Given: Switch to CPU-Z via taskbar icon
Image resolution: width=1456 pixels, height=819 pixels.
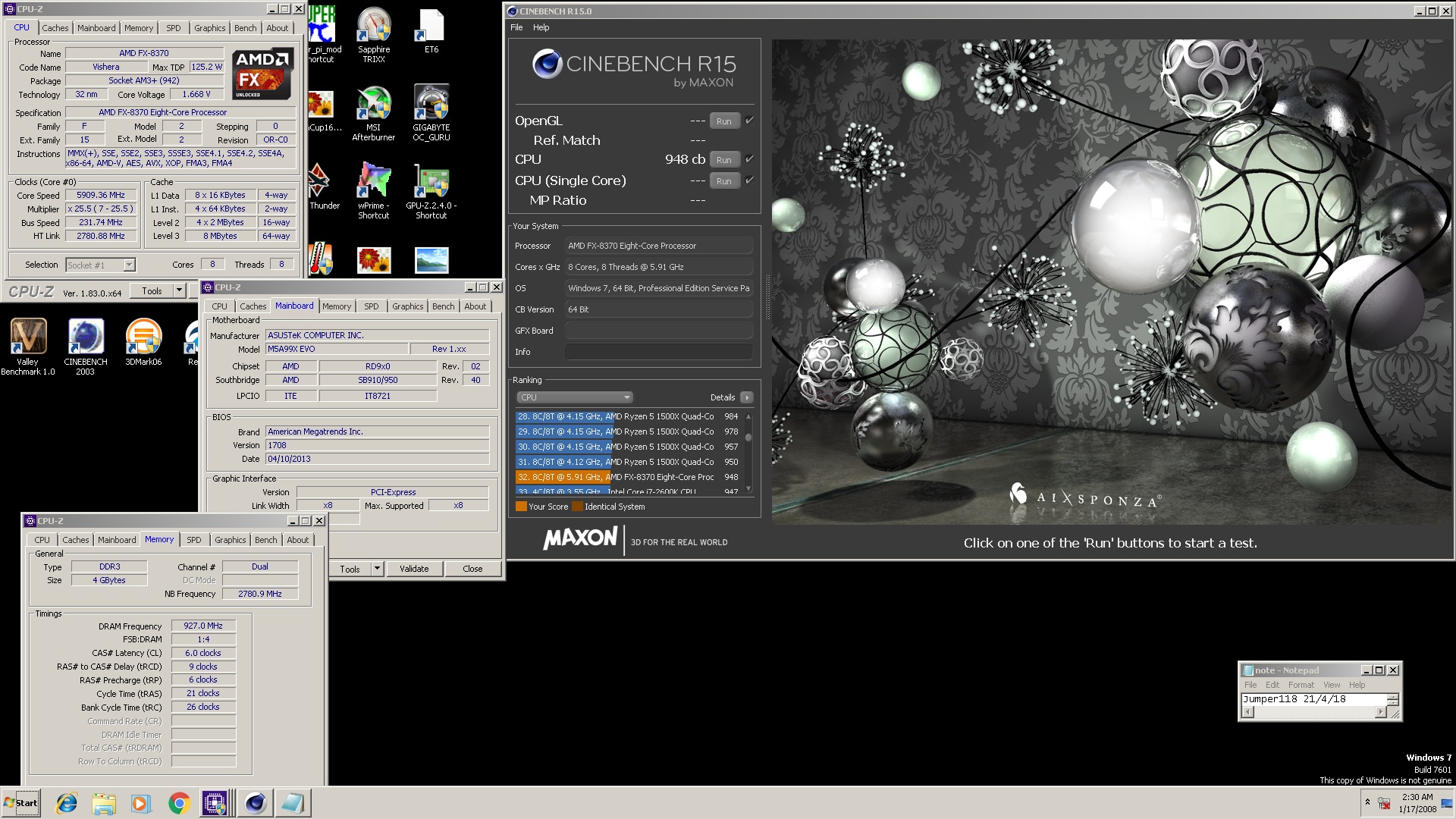Looking at the screenshot, I should (x=215, y=803).
